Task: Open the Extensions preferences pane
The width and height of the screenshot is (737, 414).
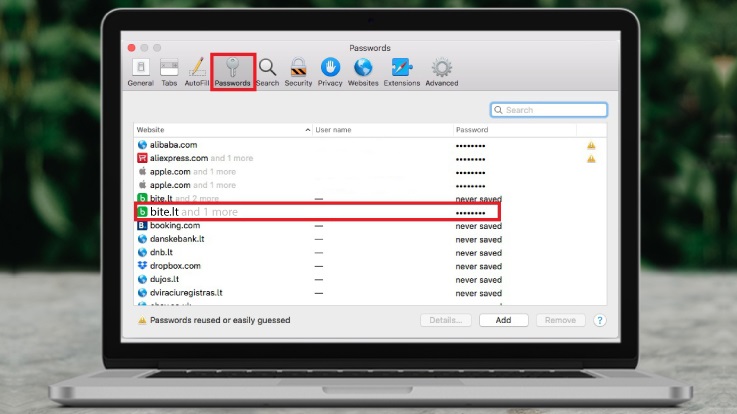Action: [x=402, y=71]
